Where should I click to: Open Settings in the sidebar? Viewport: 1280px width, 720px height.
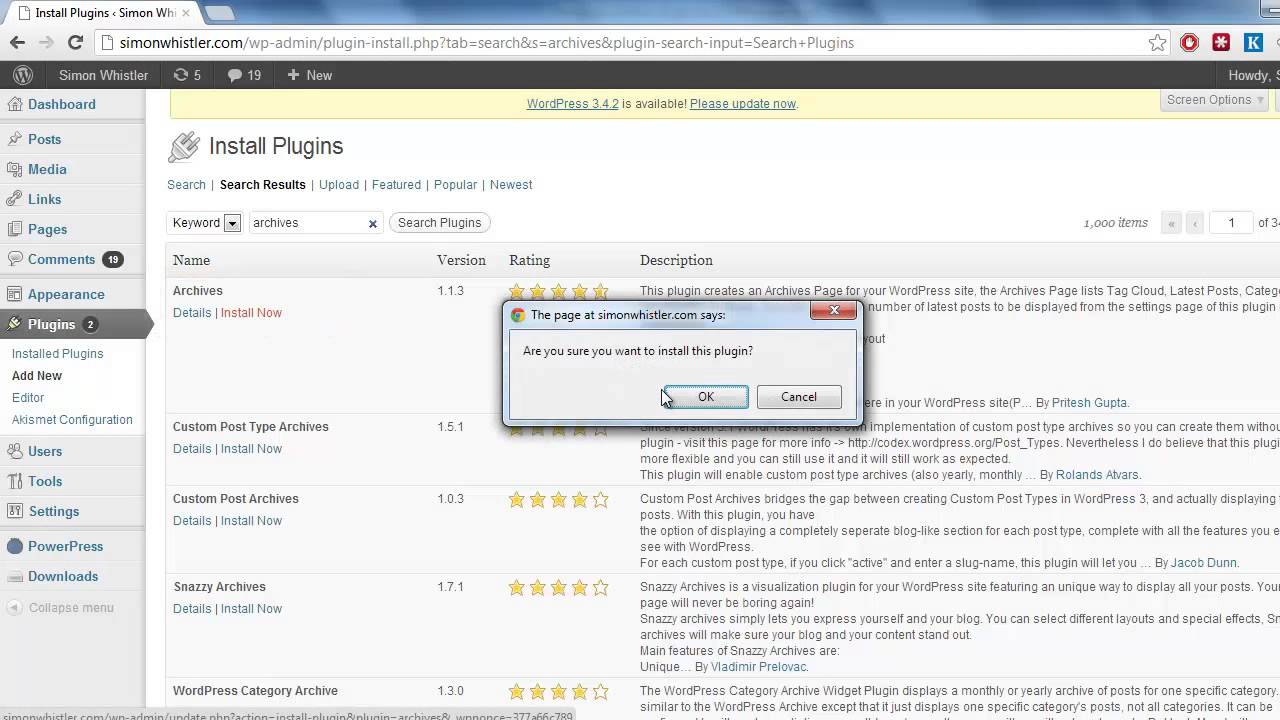[54, 511]
